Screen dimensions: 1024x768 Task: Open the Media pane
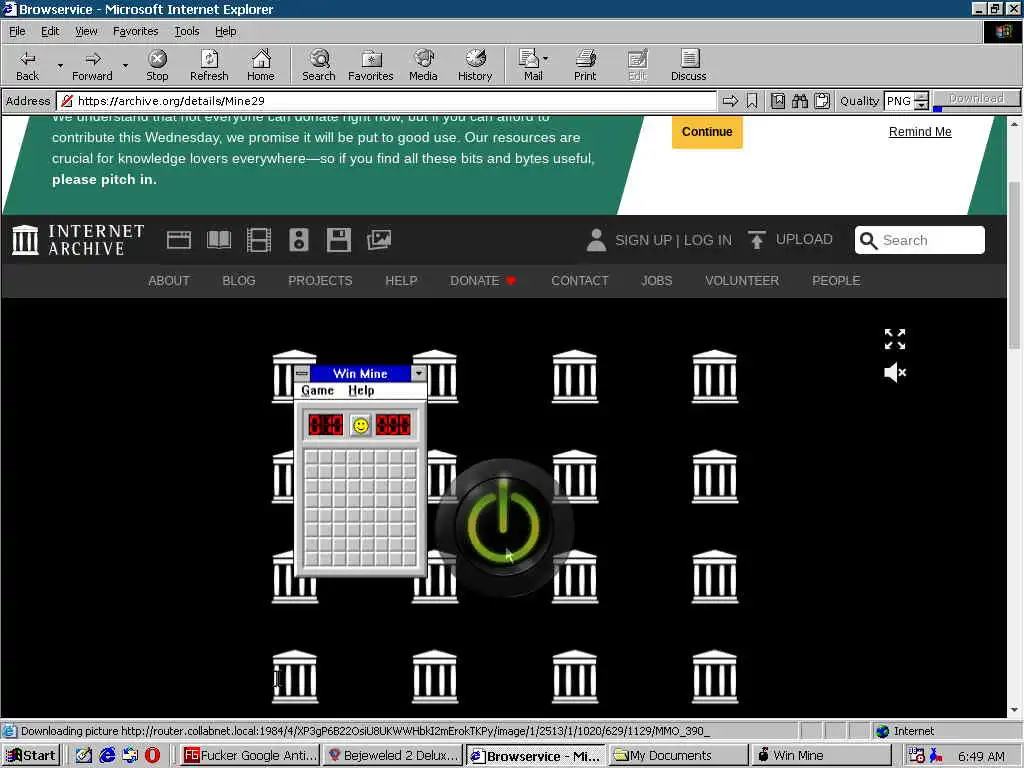(x=423, y=65)
